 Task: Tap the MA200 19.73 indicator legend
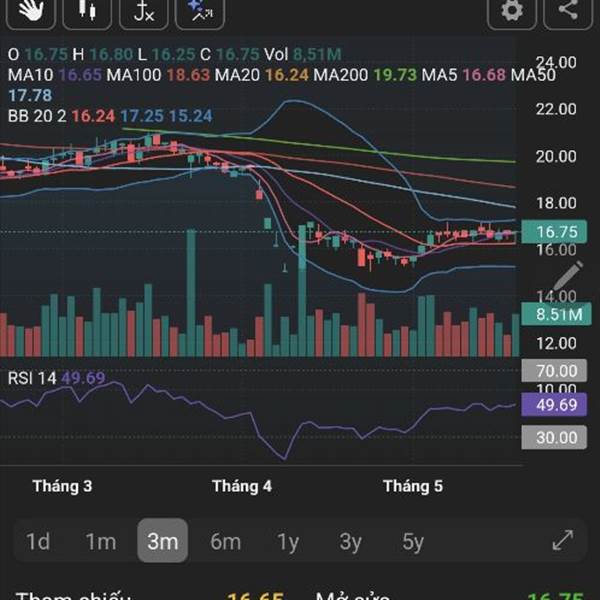pyautogui.click(x=365, y=75)
